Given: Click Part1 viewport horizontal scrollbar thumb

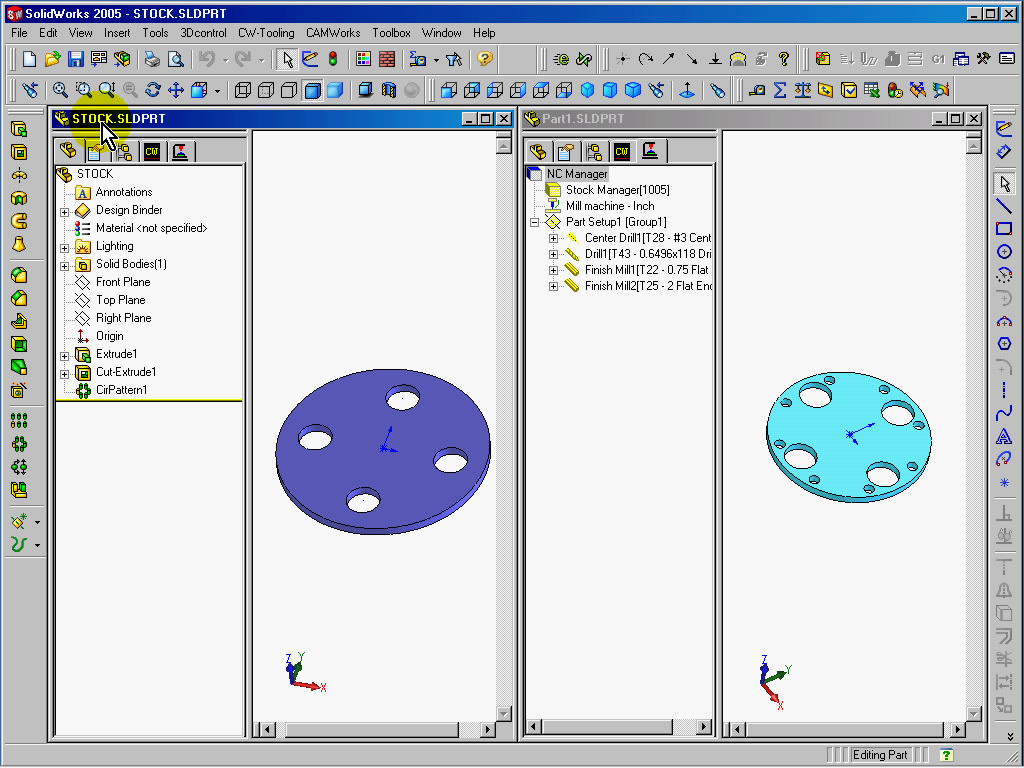Looking at the screenshot, I should point(845,729).
